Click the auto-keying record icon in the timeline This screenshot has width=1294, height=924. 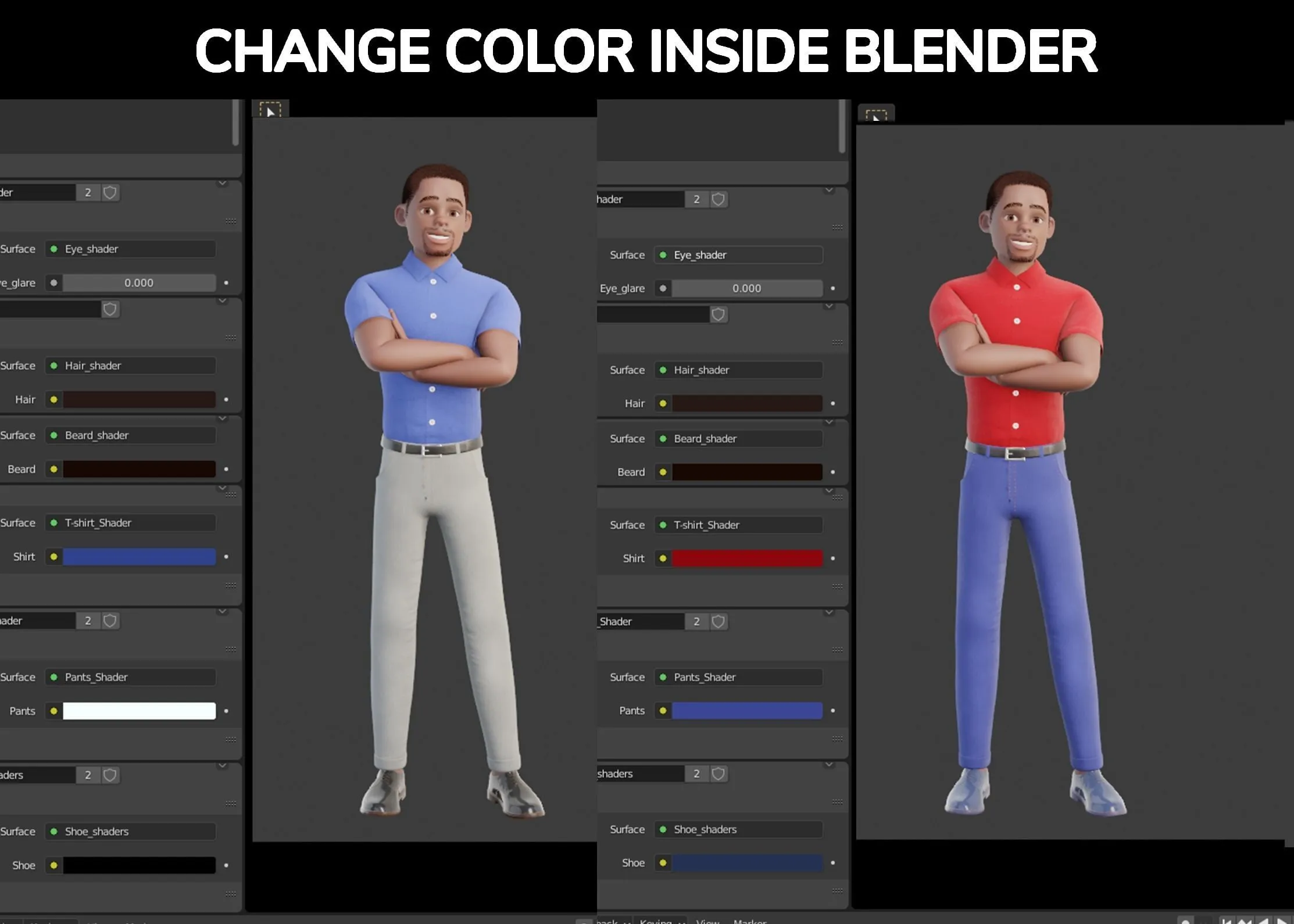[x=1185, y=921]
